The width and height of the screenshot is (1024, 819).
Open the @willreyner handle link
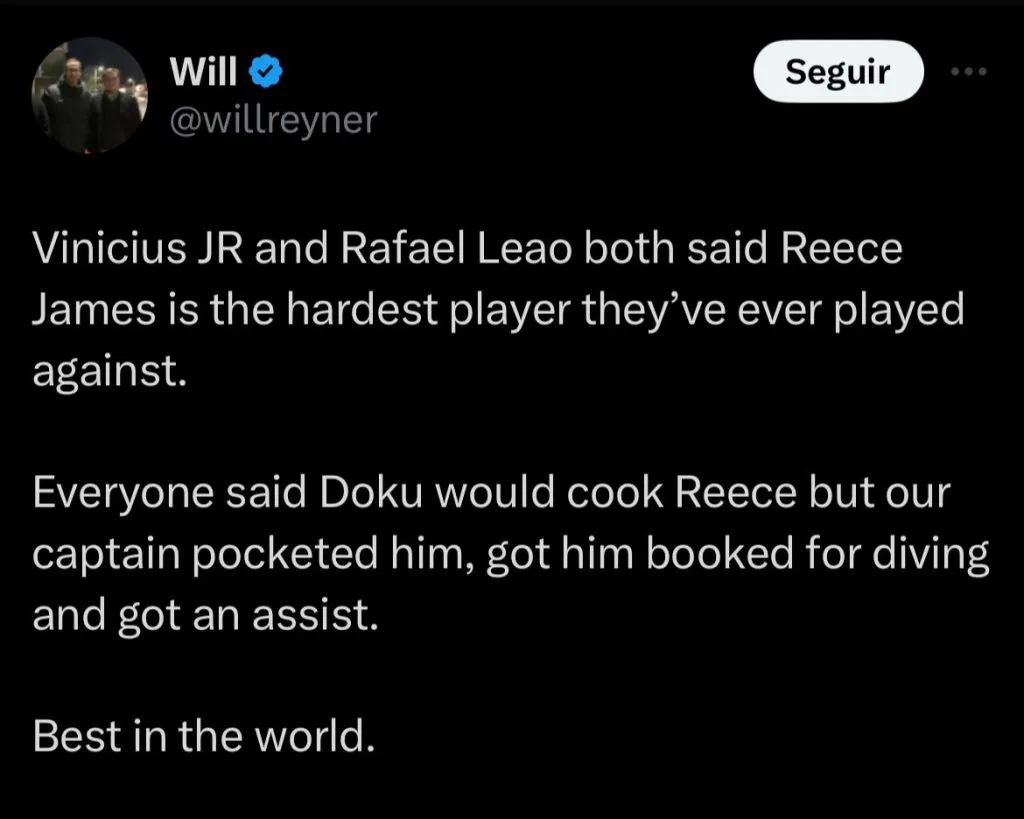[x=273, y=120]
